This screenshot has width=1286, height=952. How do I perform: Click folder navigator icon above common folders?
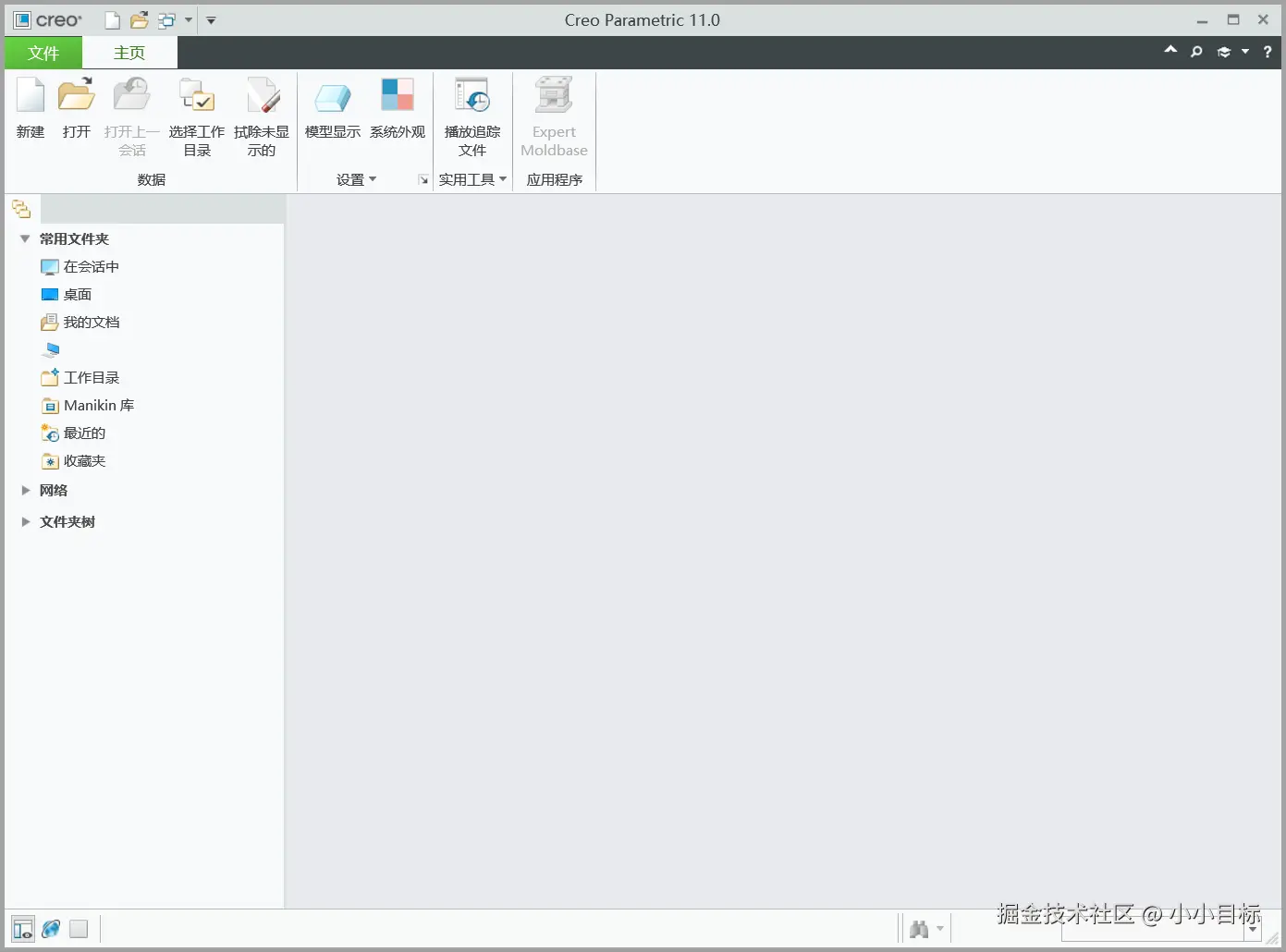[21, 209]
